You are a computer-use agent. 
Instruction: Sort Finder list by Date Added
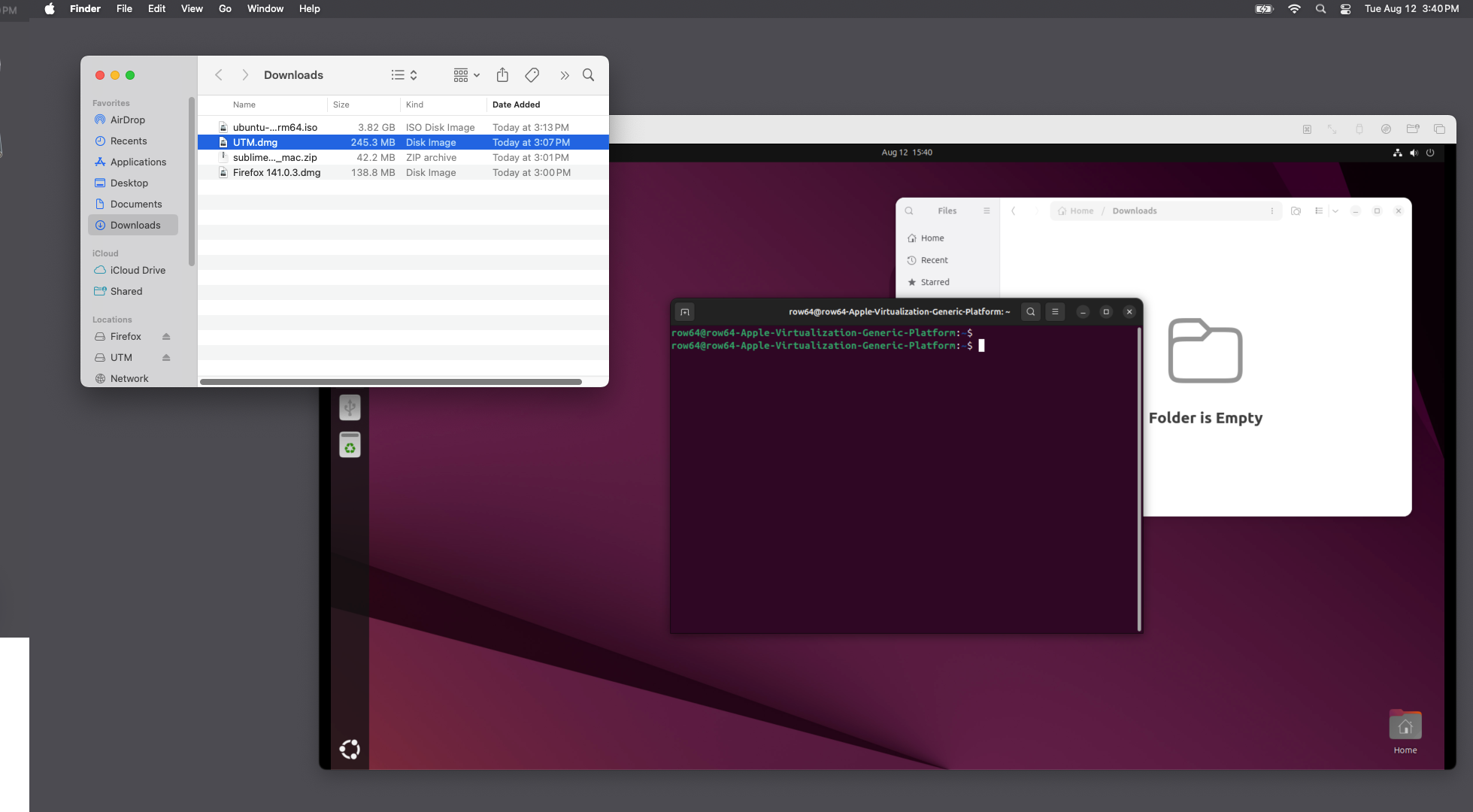point(516,105)
